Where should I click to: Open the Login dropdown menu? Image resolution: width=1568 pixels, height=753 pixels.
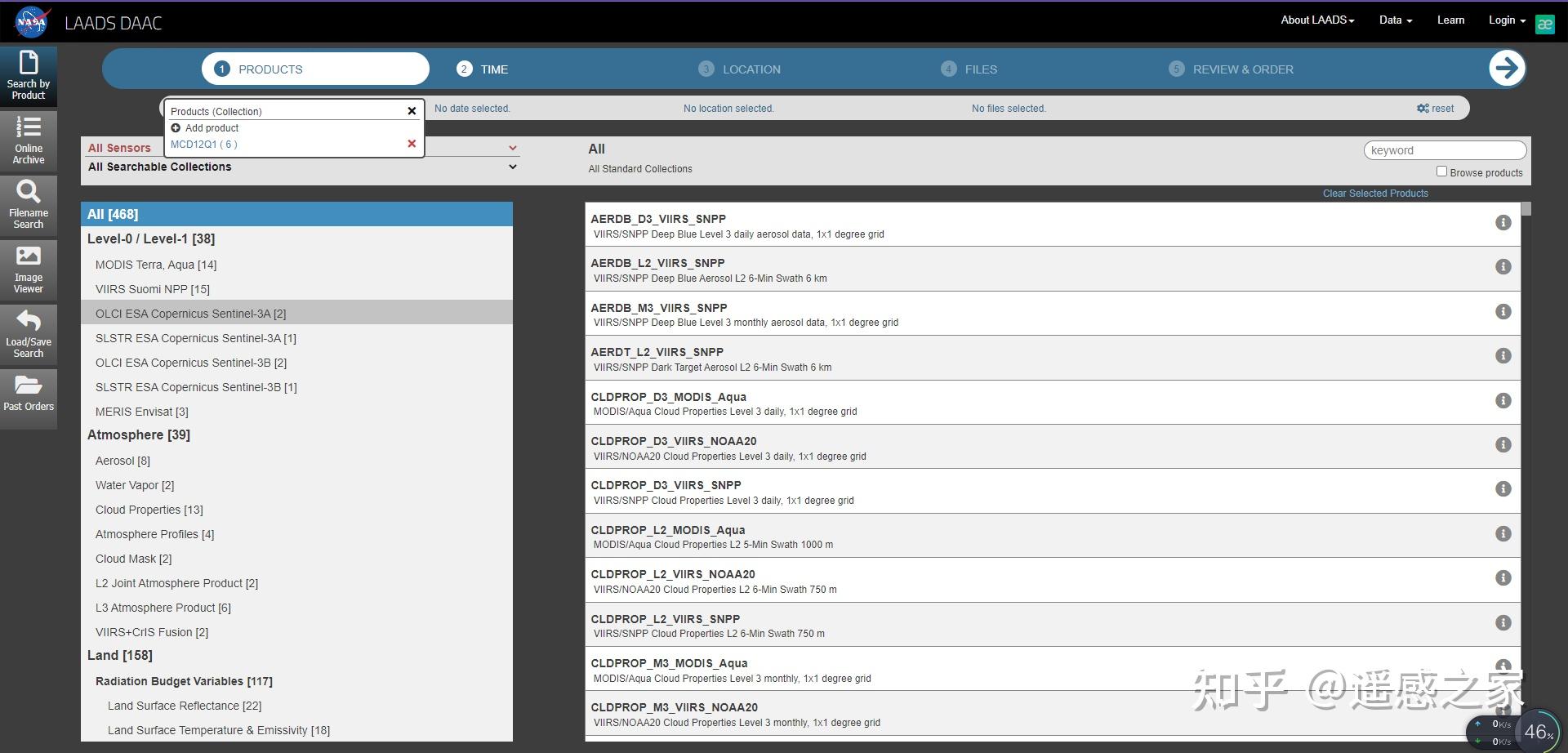[1507, 20]
